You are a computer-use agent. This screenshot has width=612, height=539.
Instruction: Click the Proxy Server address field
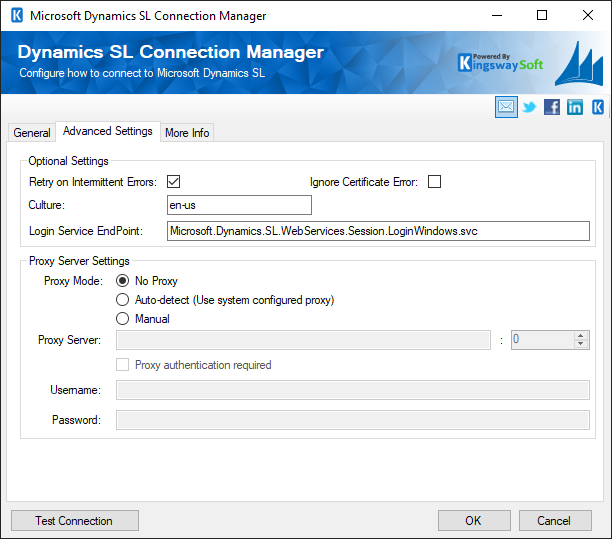click(303, 340)
